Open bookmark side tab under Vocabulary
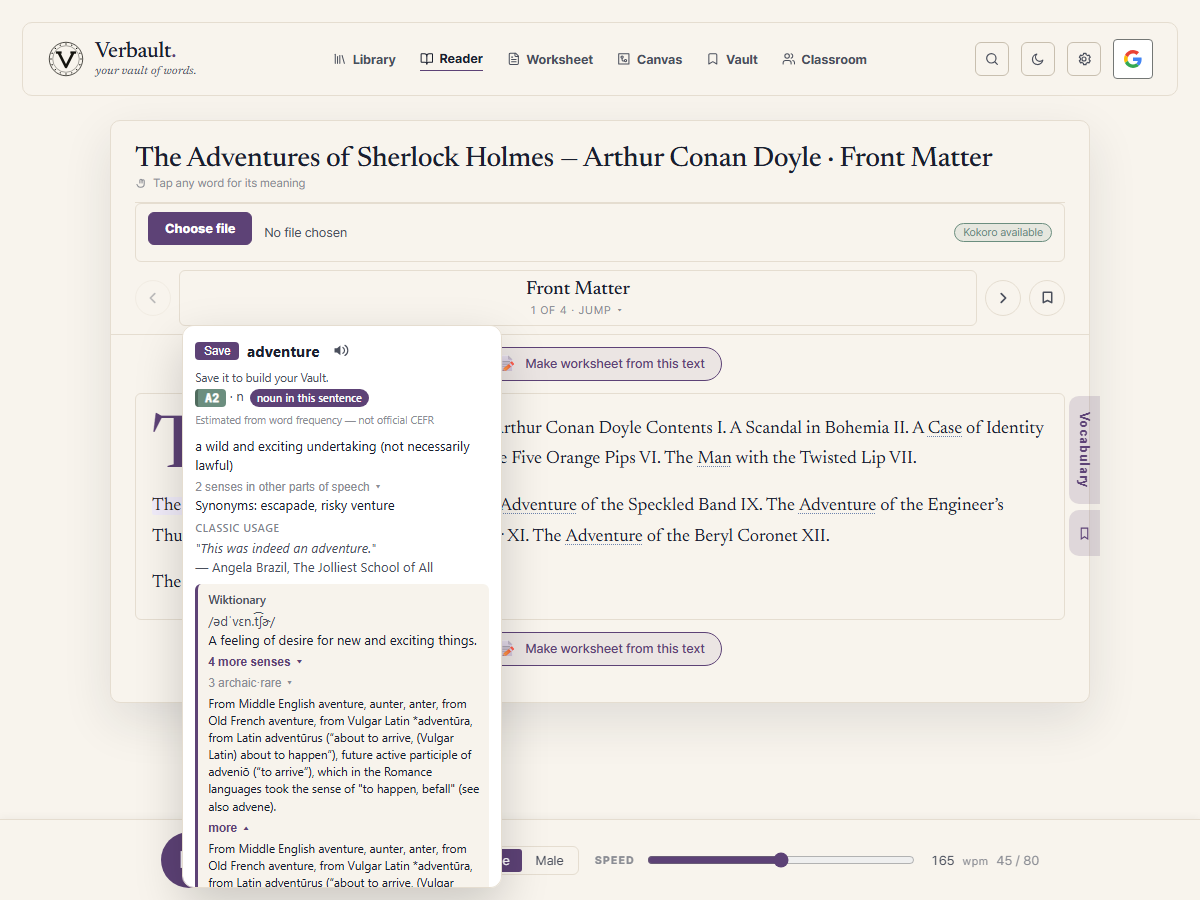 pos(1084,533)
